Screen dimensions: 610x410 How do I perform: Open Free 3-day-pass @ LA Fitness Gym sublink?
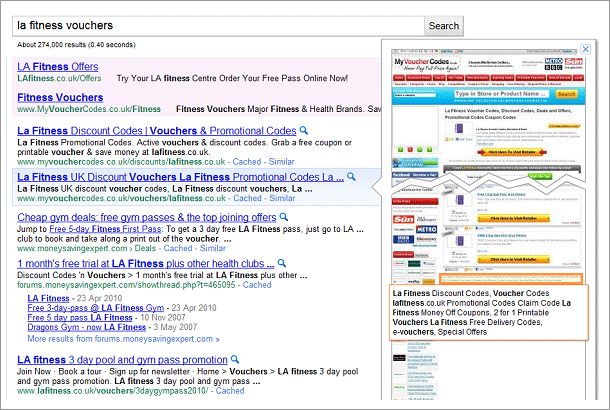pos(95,308)
